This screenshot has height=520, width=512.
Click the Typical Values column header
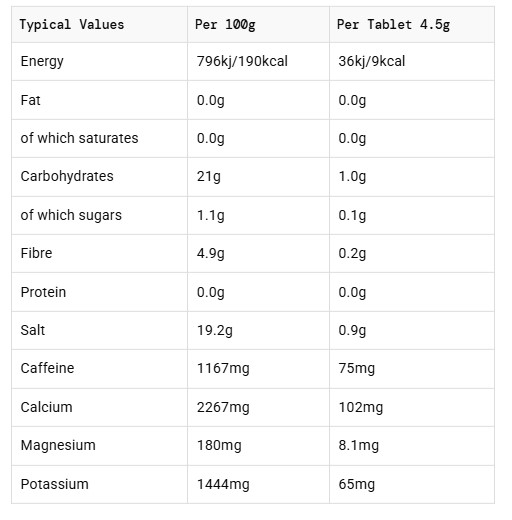[x=72, y=25]
